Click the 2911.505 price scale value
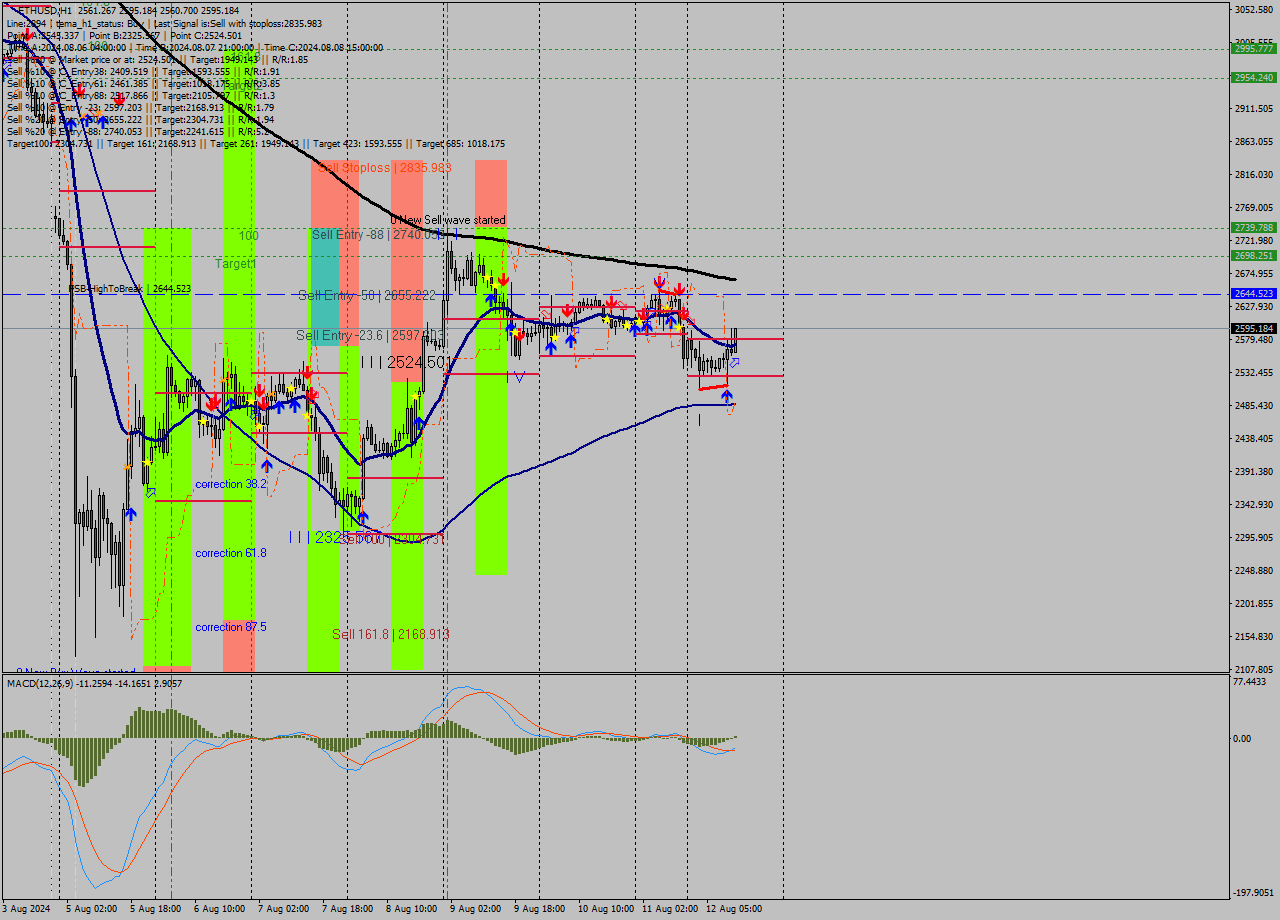The image size is (1280, 920). pos(1254,109)
